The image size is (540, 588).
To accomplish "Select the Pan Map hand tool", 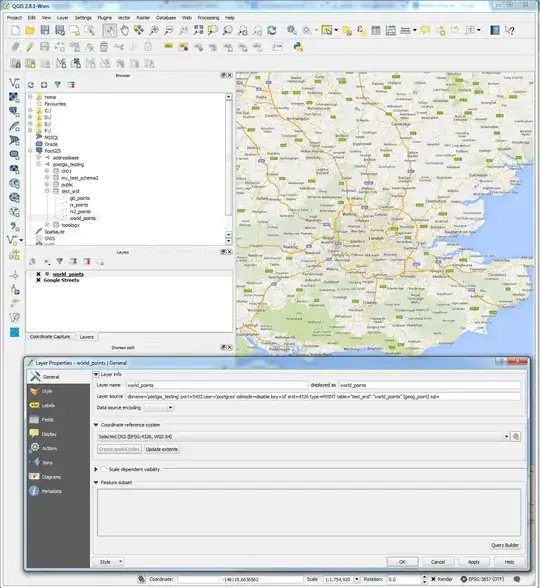I will 124,30.
